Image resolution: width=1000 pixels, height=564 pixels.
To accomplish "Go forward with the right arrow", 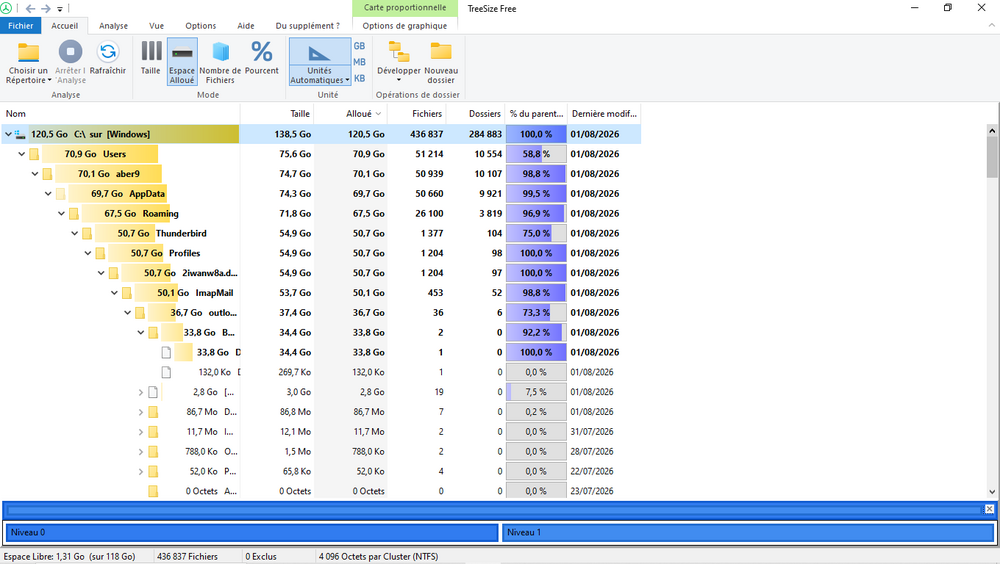I will pos(46,9).
